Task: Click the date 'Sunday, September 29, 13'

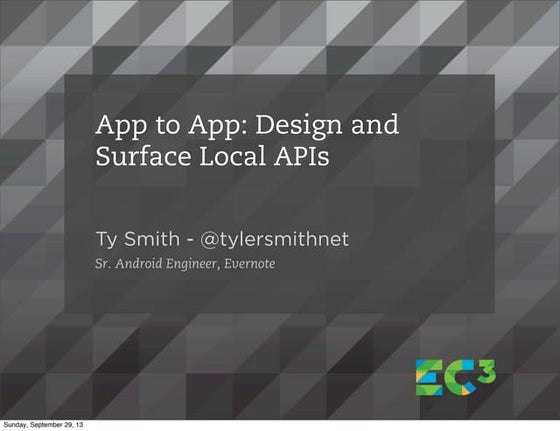Action: tap(43, 425)
